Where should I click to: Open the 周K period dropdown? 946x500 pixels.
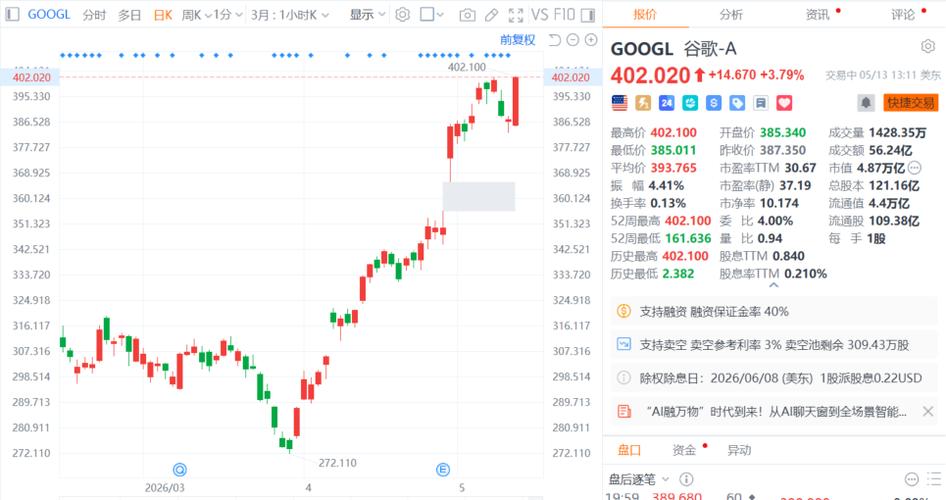[x=197, y=15]
